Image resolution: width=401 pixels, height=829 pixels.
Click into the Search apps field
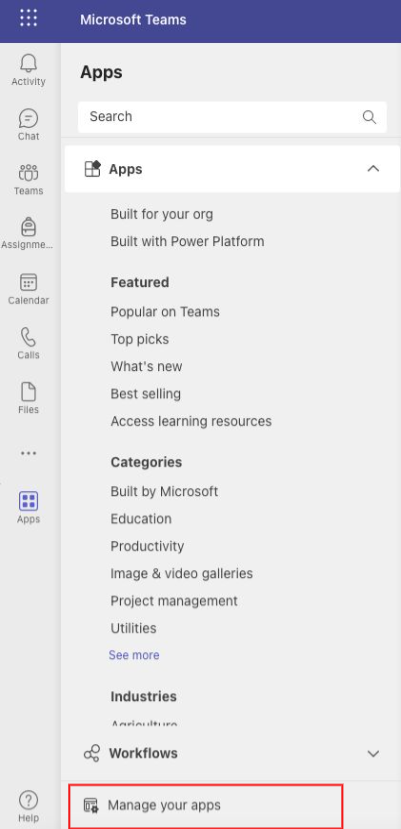(232, 117)
